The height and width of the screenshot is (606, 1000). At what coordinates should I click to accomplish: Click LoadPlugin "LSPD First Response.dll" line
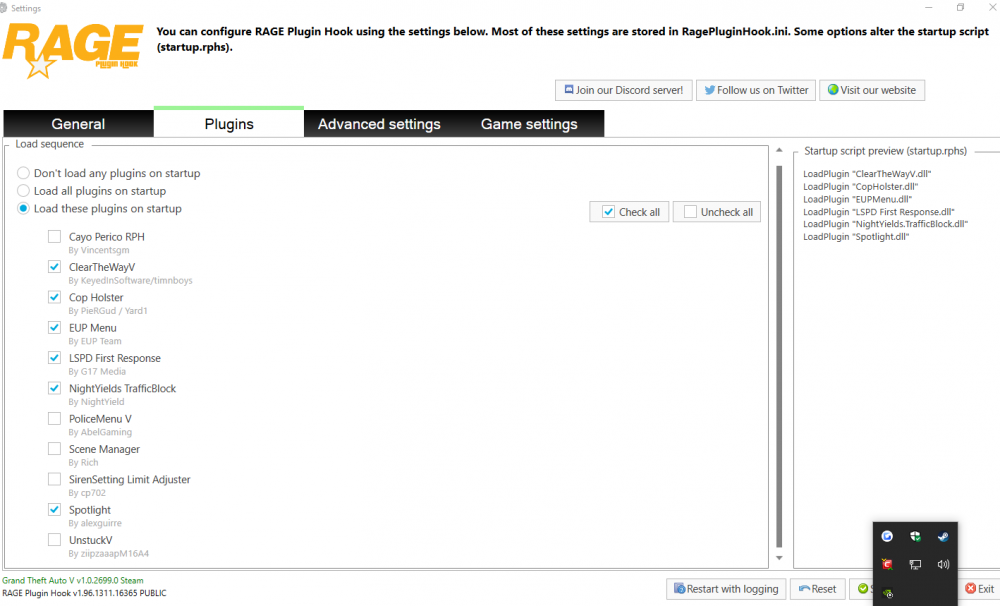[x=879, y=212]
